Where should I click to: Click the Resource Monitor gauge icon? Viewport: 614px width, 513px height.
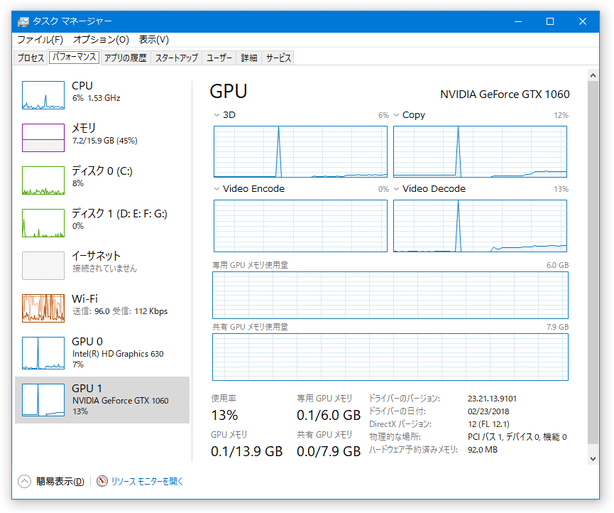click(x=102, y=481)
